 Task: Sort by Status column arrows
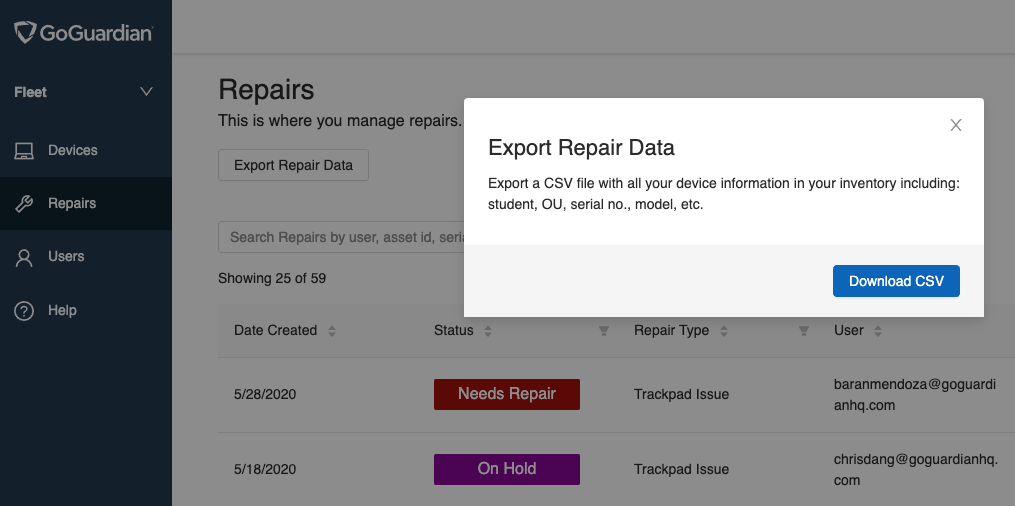(488, 331)
